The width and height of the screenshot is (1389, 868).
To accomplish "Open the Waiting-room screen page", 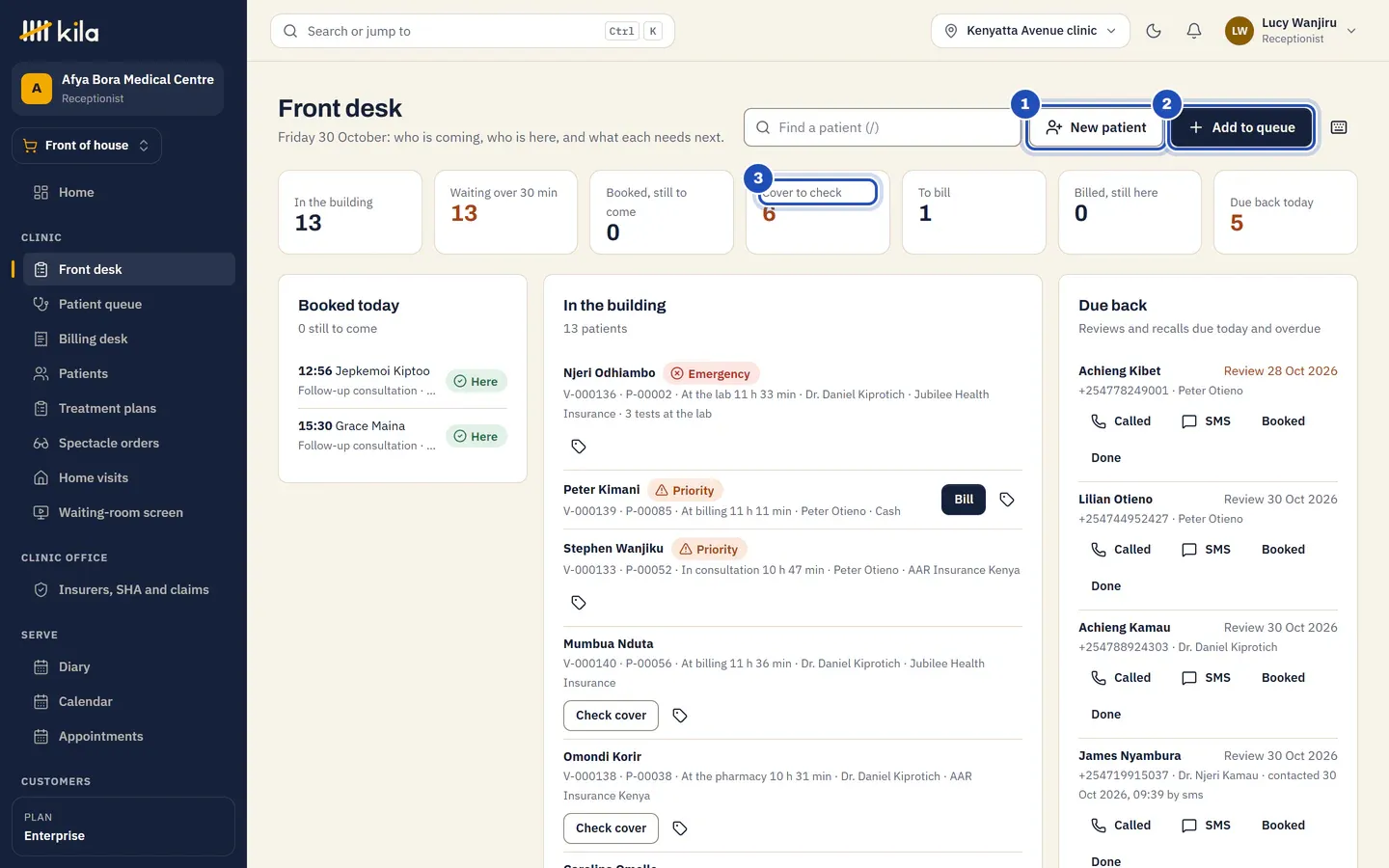I will point(129,513).
